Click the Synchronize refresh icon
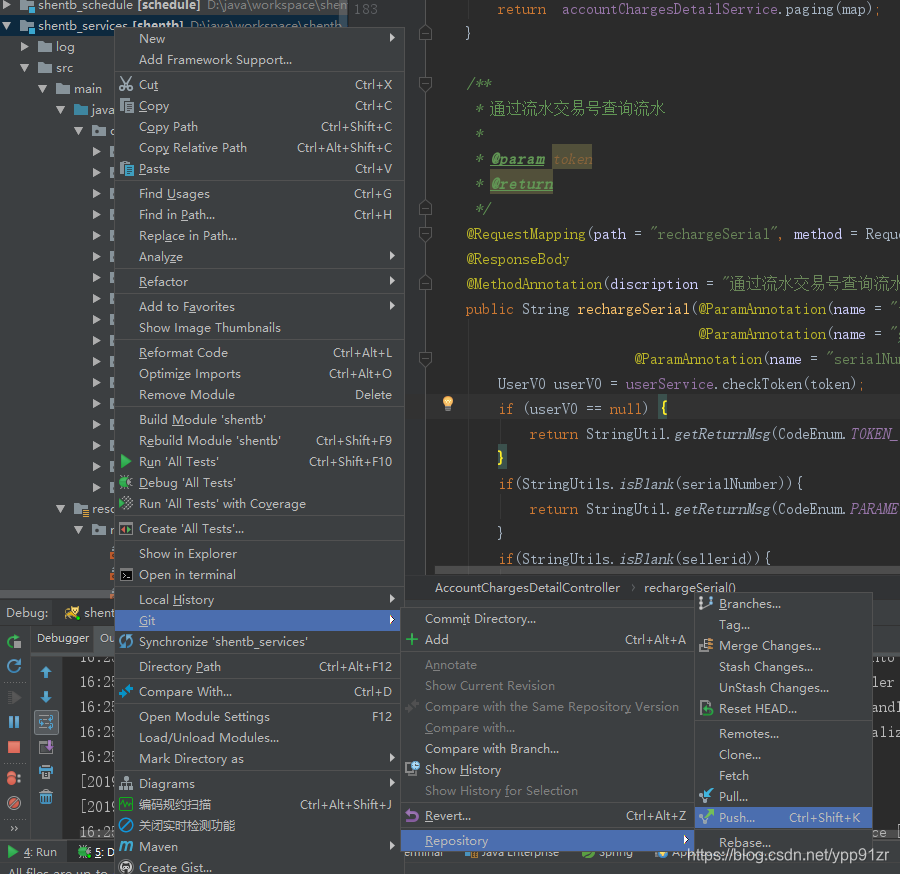Screen dimensions: 900x874 [x=126, y=642]
